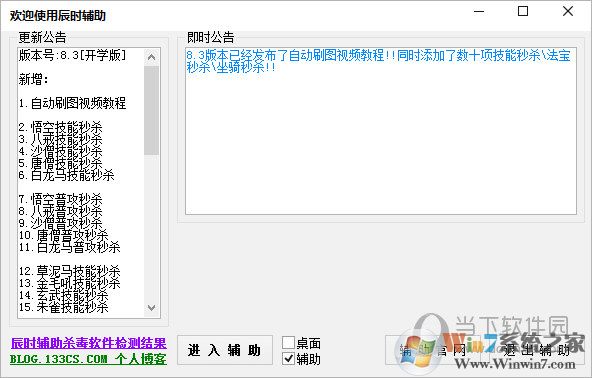Select the line 9.沙僧普攻秒杀
The image size is (592, 378).
click(x=60, y=224)
